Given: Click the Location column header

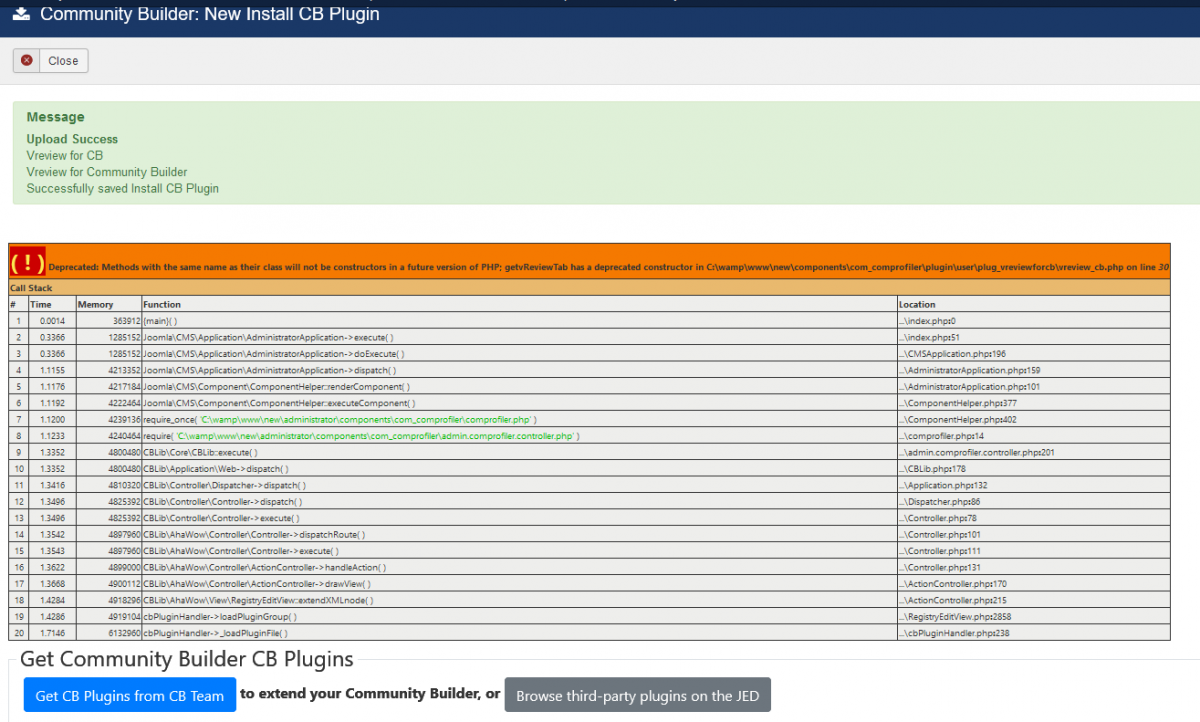Looking at the screenshot, I should click(917, 304).
